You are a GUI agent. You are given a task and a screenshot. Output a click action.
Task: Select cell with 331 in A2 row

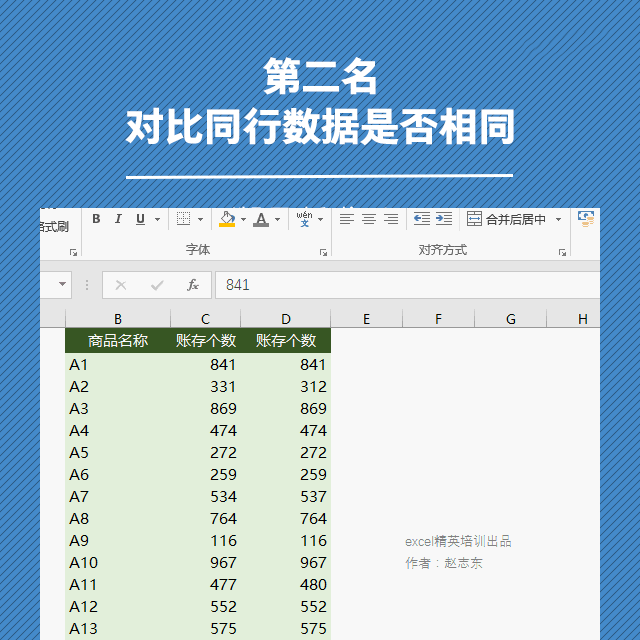click(205, 387)
